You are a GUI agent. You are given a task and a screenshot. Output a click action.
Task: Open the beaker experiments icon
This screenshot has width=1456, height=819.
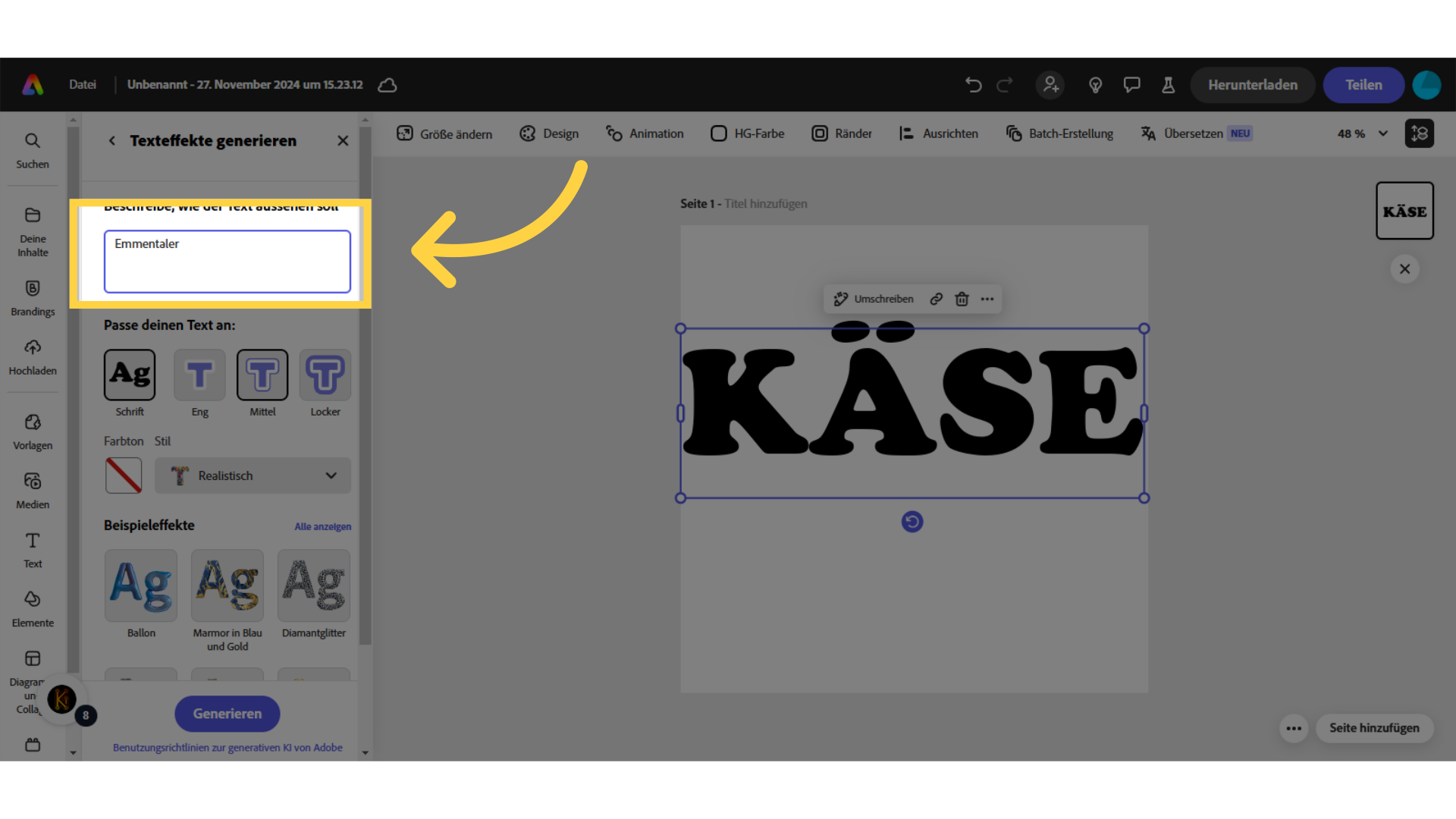pyautogui.click(x=1168, y=85)
